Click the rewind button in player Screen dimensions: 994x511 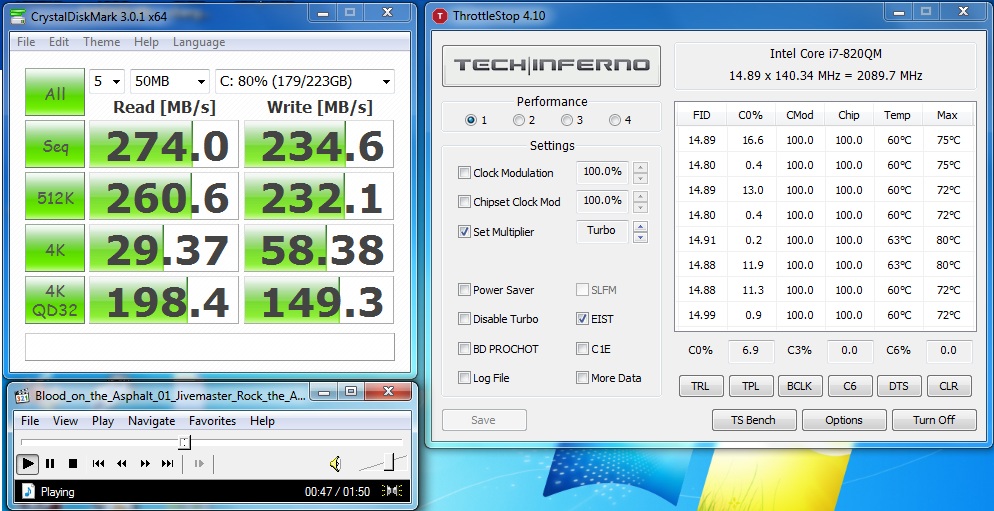121,463
